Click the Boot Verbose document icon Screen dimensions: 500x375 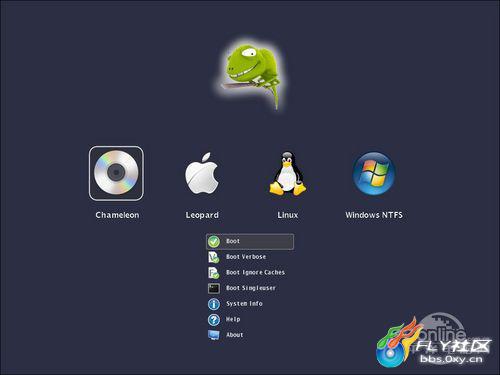coord(214,257)
